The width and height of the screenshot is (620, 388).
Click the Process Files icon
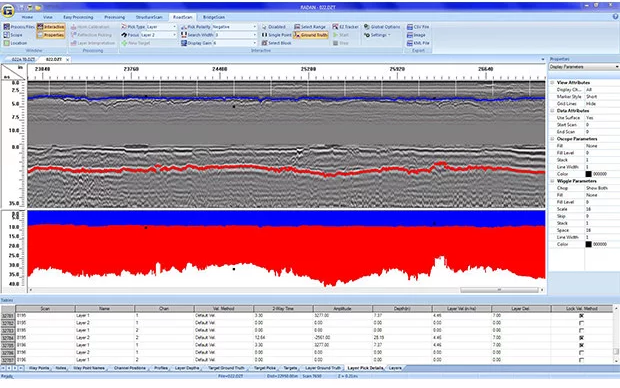point(6,27)
